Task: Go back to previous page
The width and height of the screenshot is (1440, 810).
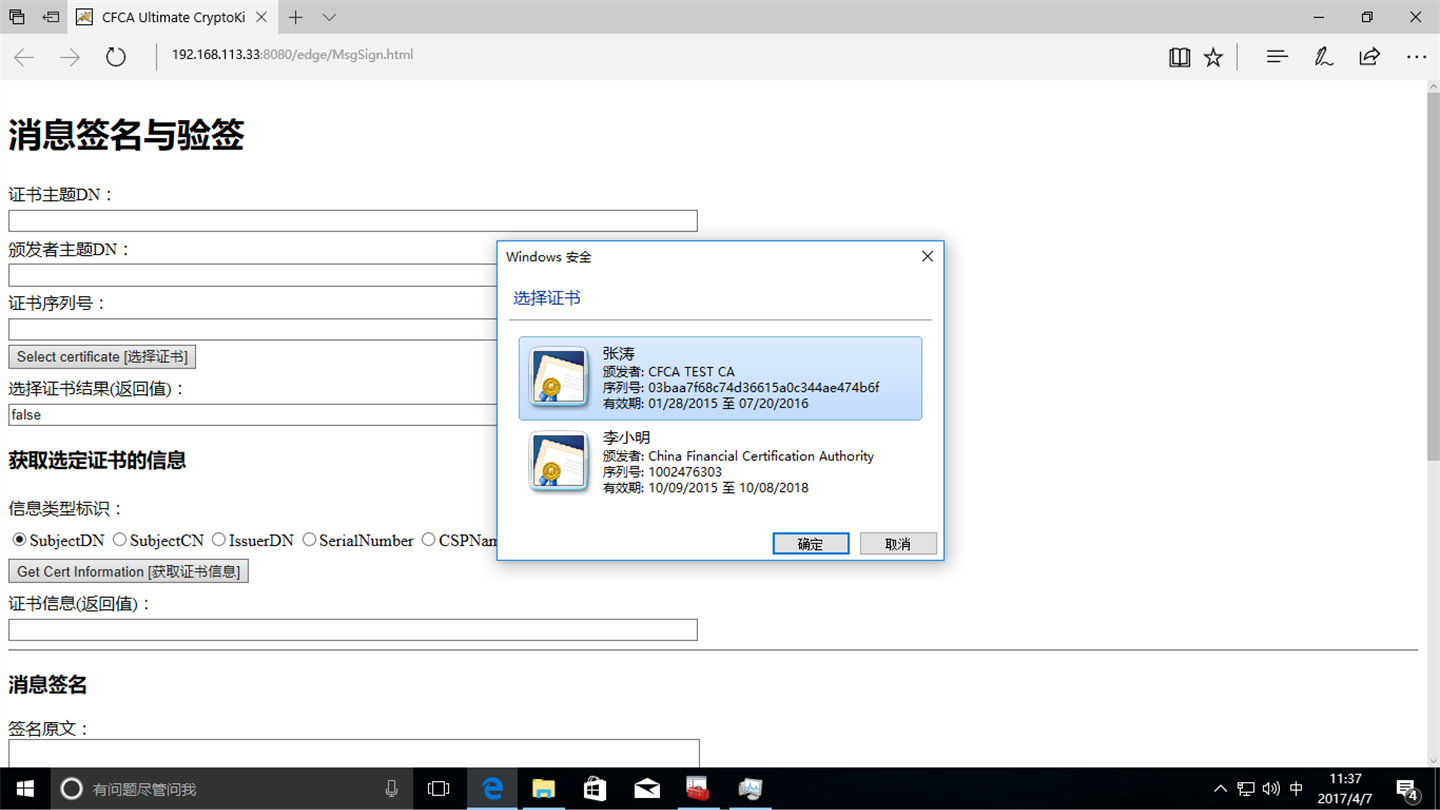Action: (24, 57)
